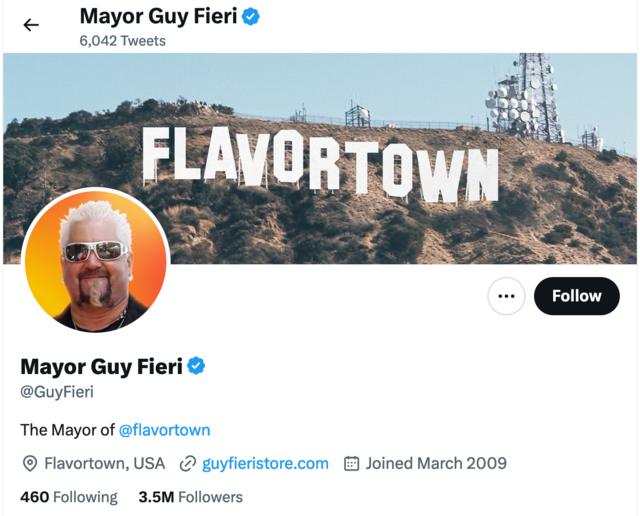640x516 pixels.
Task: Click the @flavortown mention link
Action: tap(164, 430)
